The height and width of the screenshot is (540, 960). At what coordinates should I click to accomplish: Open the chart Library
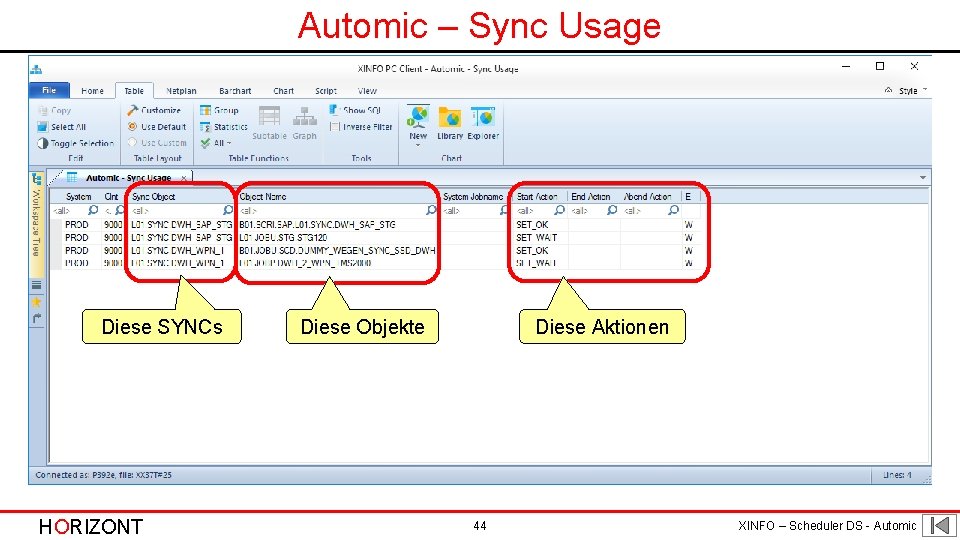(450, 124)
